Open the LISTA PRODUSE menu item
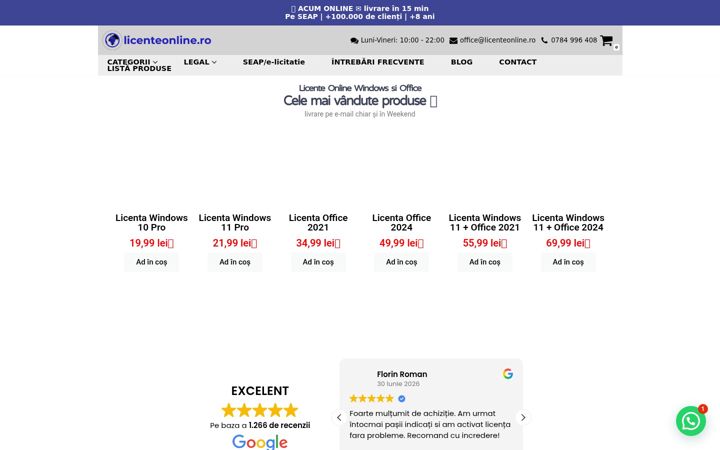The width and height of the screenshot is (720, 450). click(139, 68)
